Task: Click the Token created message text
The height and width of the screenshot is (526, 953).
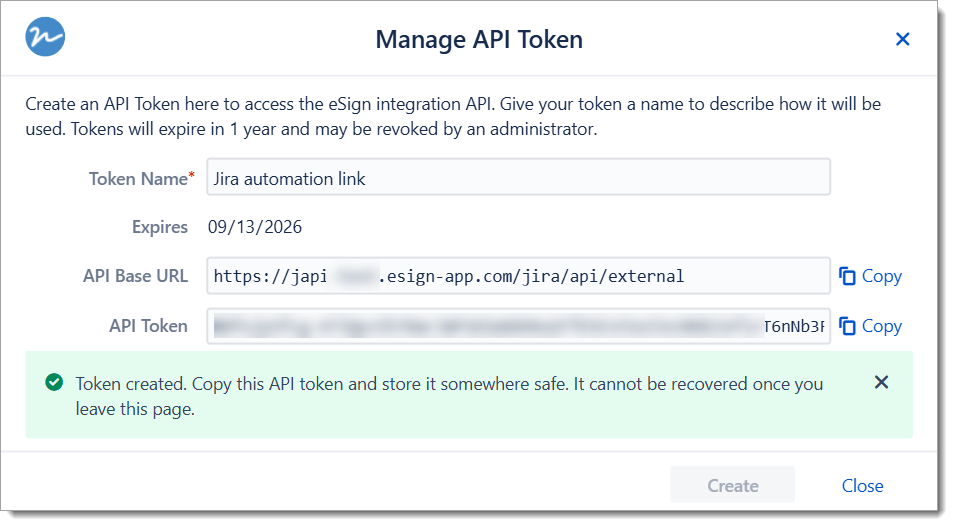Action: (x=449, y=395)
